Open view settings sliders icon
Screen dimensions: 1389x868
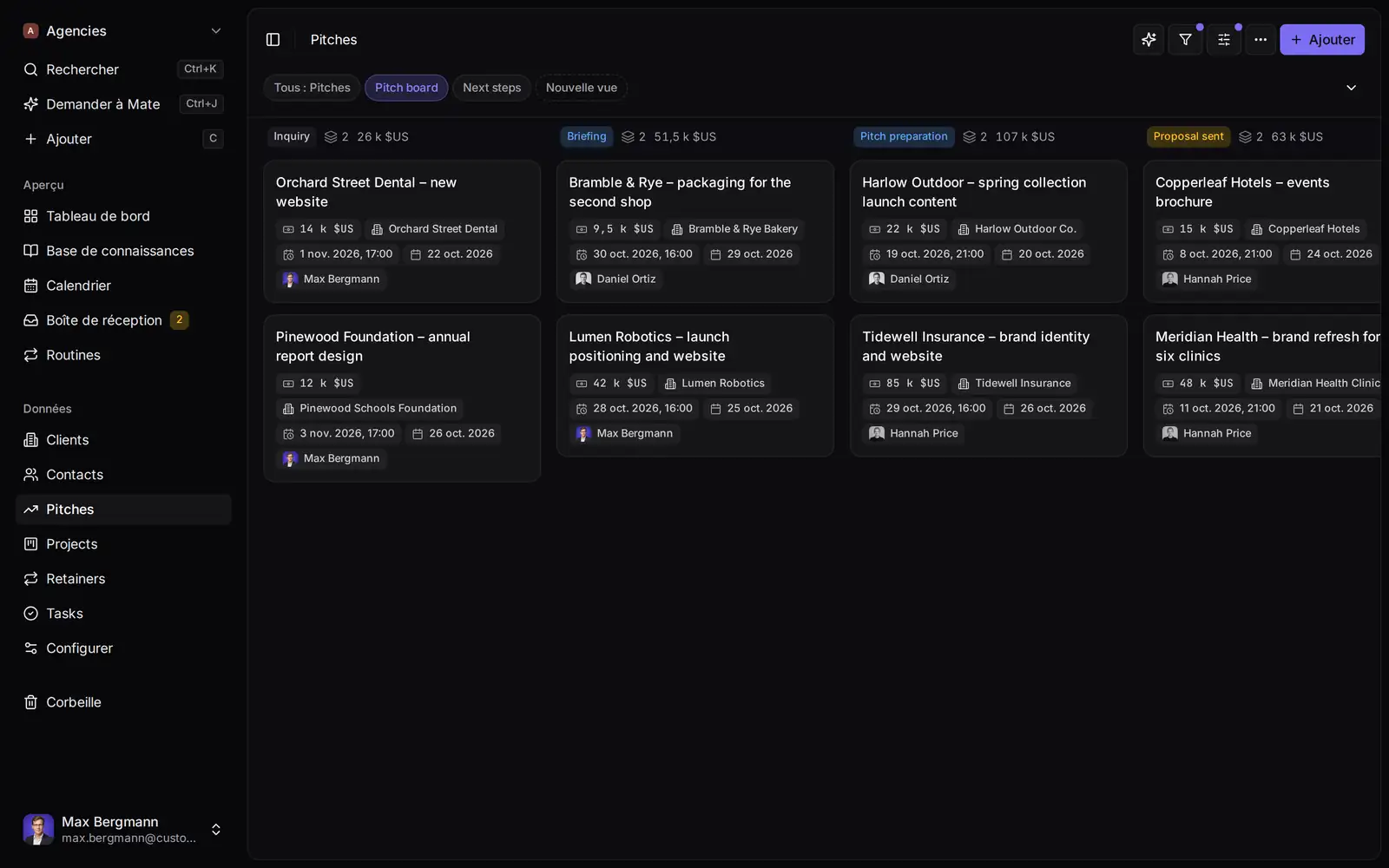click(1223, 40)
